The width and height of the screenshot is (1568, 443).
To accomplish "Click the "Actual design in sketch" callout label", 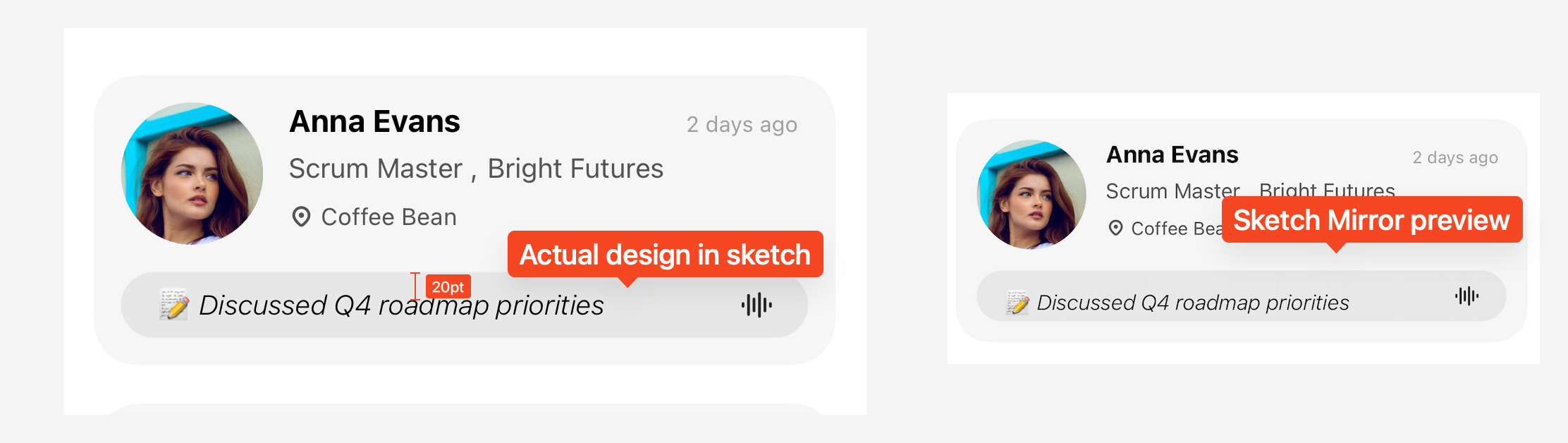I will point(665,255).
